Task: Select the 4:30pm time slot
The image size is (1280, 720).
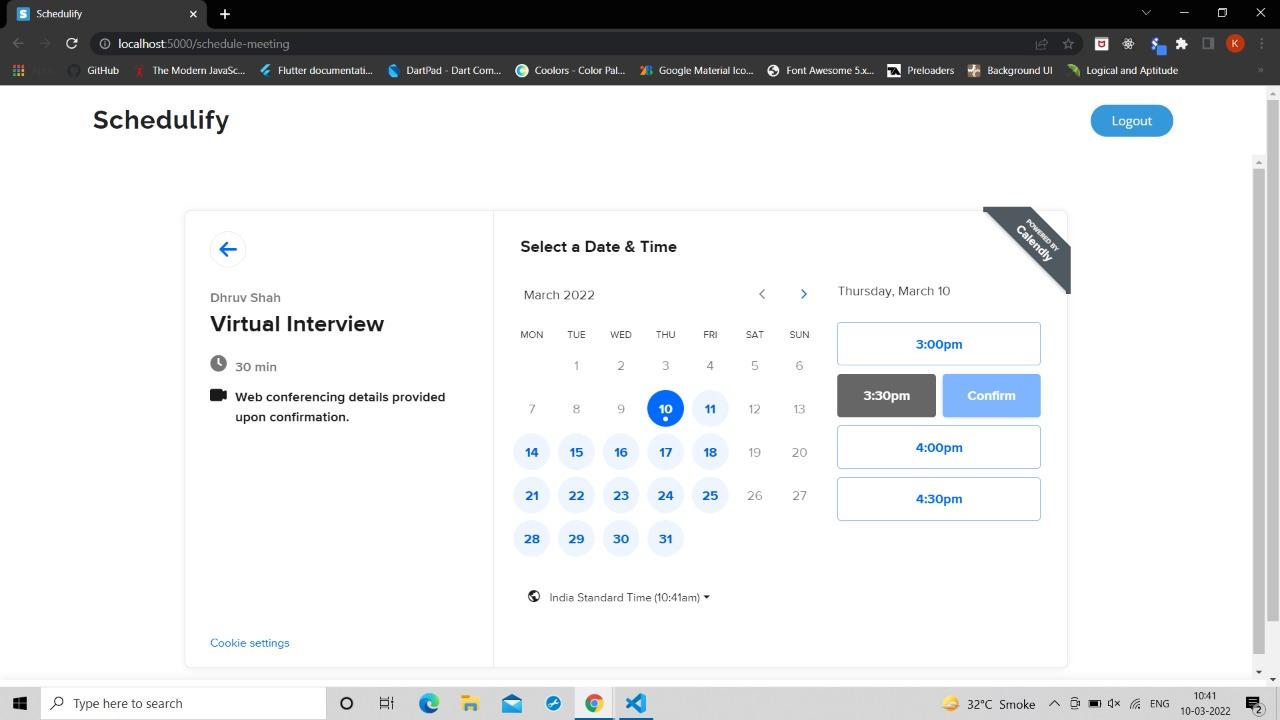Action: [938, 499]
